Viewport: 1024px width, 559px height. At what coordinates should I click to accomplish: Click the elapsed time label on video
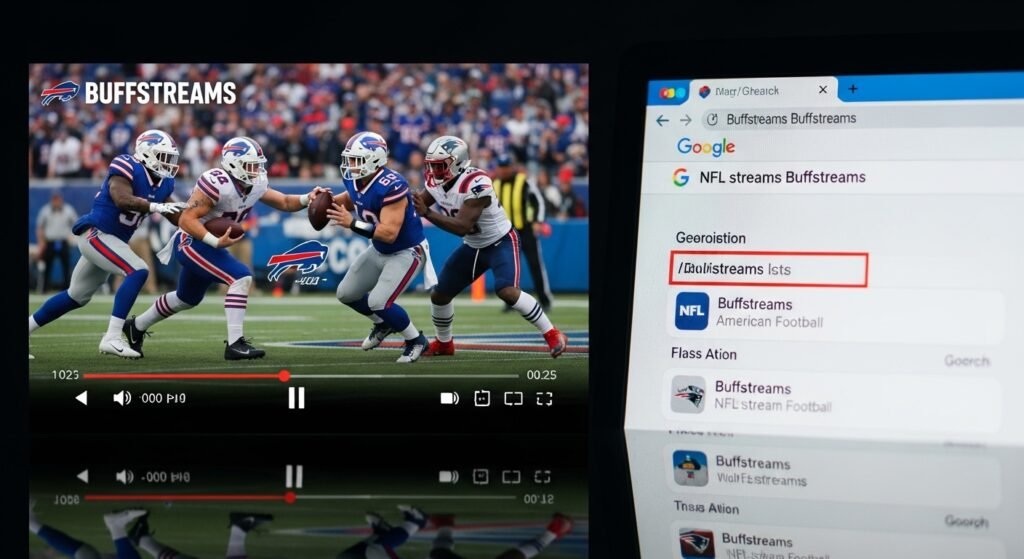65,375
